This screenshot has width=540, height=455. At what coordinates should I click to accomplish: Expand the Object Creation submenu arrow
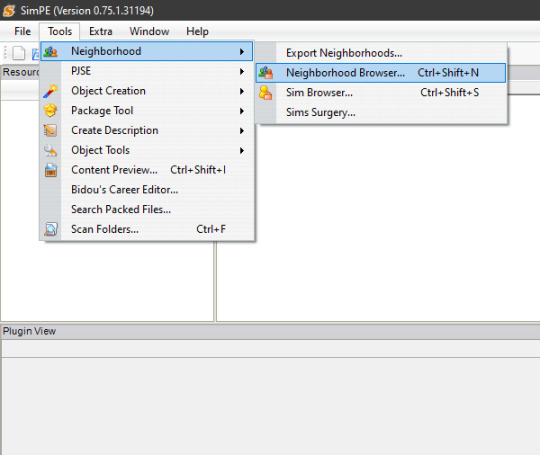pos(242,91)
